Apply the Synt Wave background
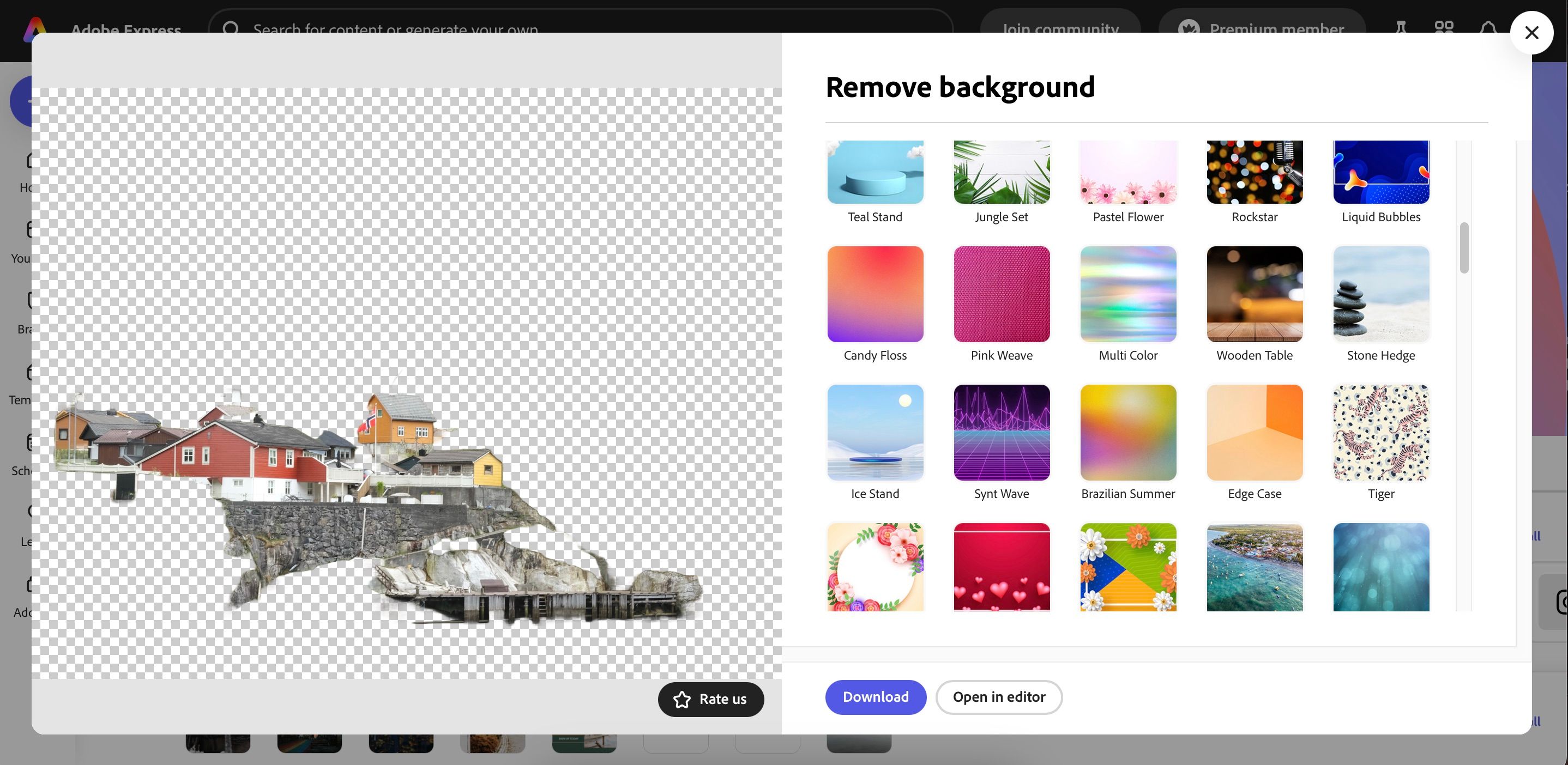 point(1002,433)
